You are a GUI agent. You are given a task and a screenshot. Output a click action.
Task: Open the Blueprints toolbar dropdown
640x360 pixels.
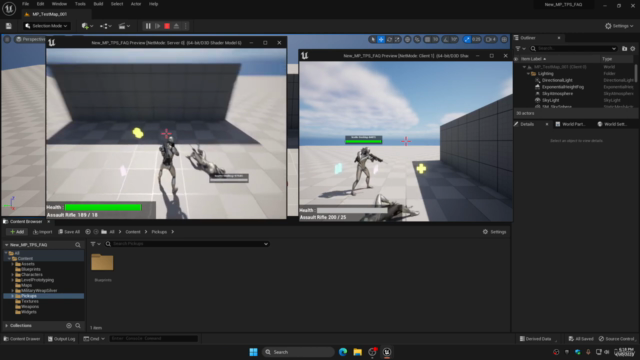pyautogui.click(x=106, y=26)
